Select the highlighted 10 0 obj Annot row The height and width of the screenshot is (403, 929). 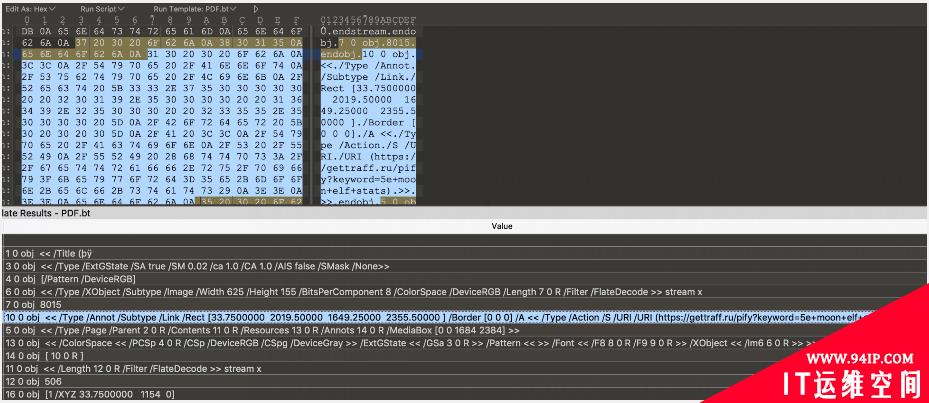pyautogui.click(x=300, y=316)
